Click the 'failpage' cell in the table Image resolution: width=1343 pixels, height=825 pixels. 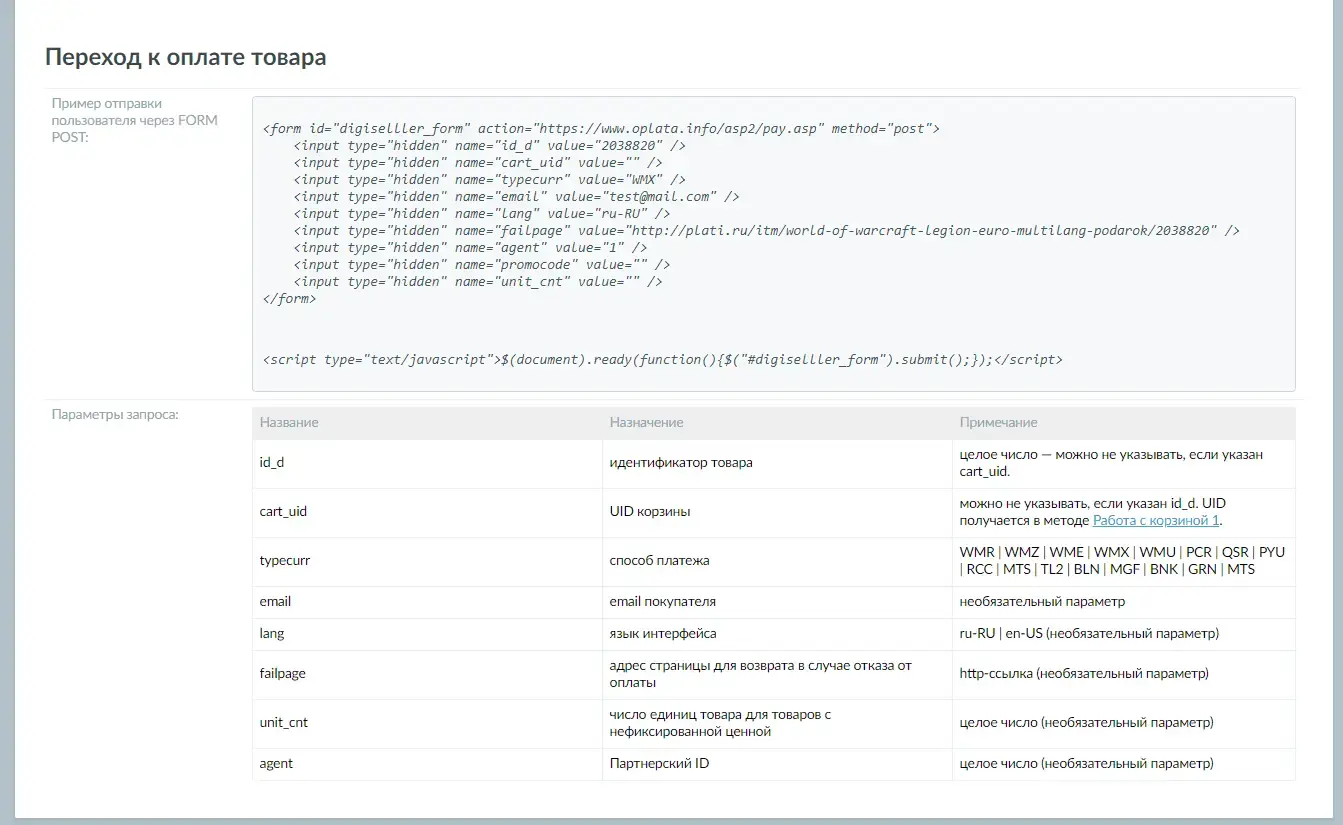coord(427,674)
